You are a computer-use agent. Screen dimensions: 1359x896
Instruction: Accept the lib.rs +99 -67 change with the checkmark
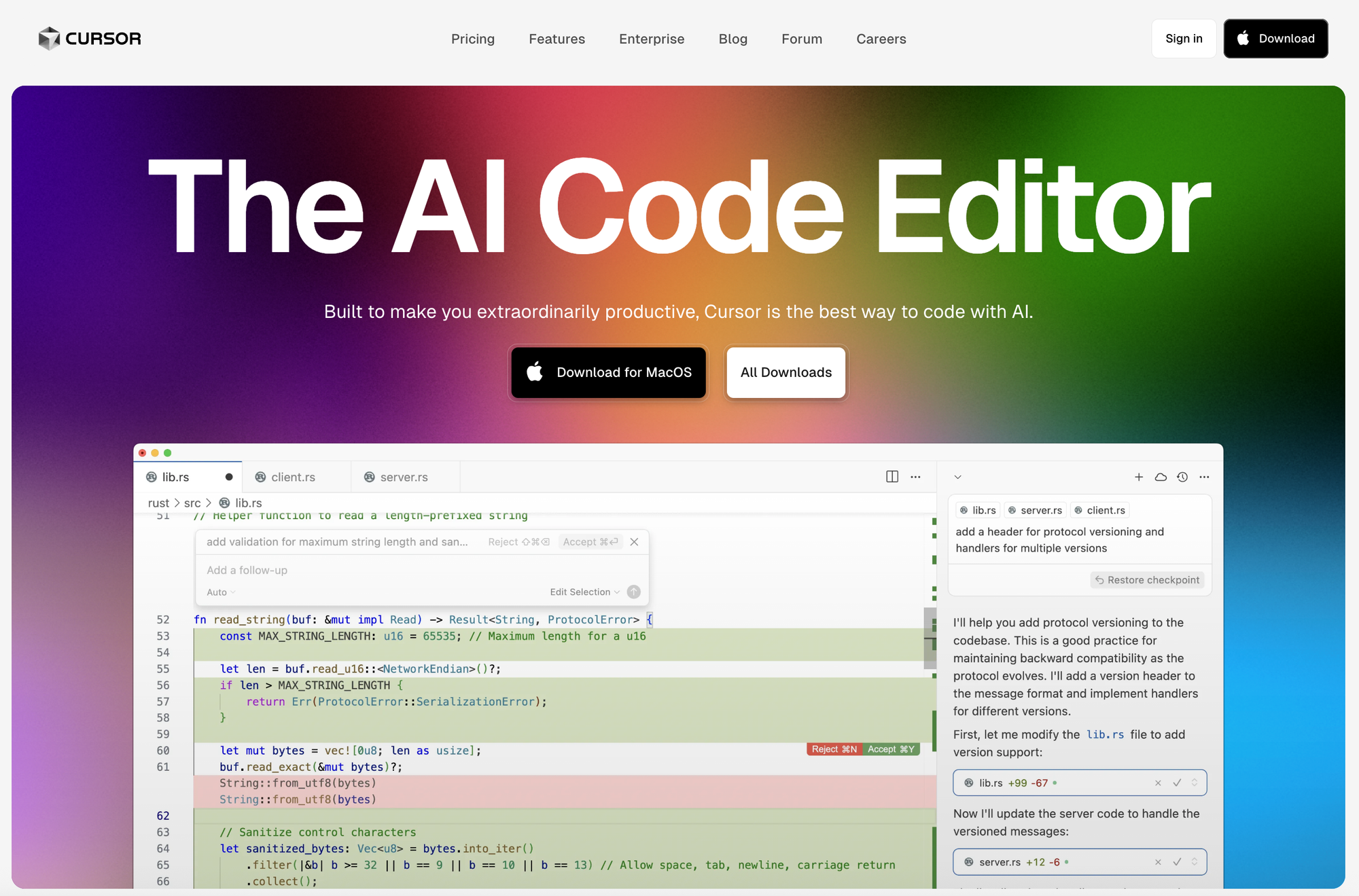point(1178,783)
